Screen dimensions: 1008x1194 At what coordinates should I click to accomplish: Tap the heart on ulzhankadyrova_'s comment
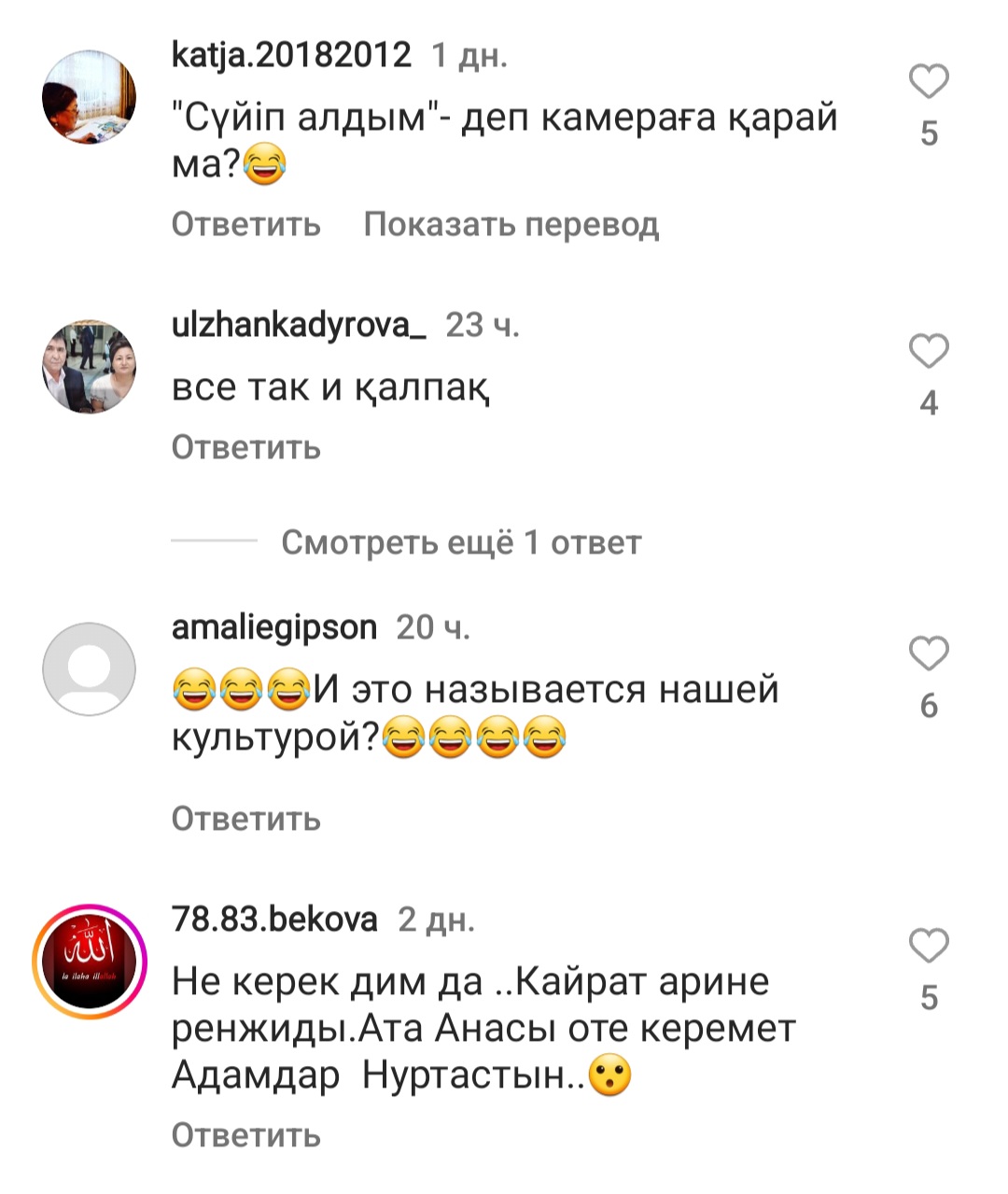929,351
